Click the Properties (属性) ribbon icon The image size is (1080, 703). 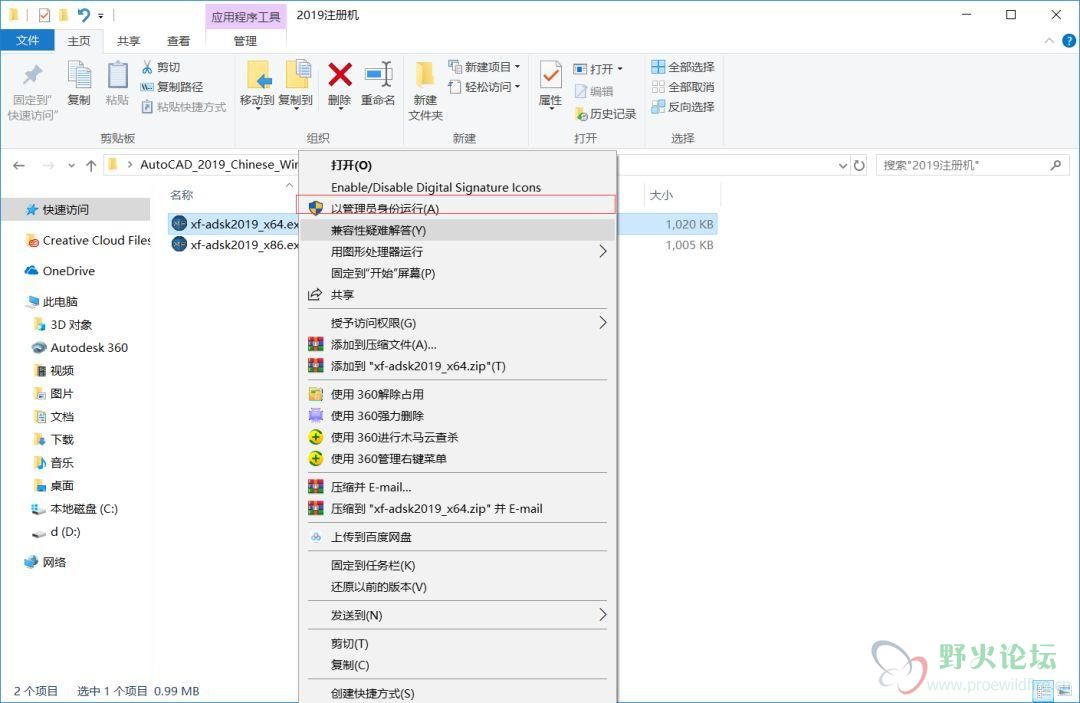550,75
